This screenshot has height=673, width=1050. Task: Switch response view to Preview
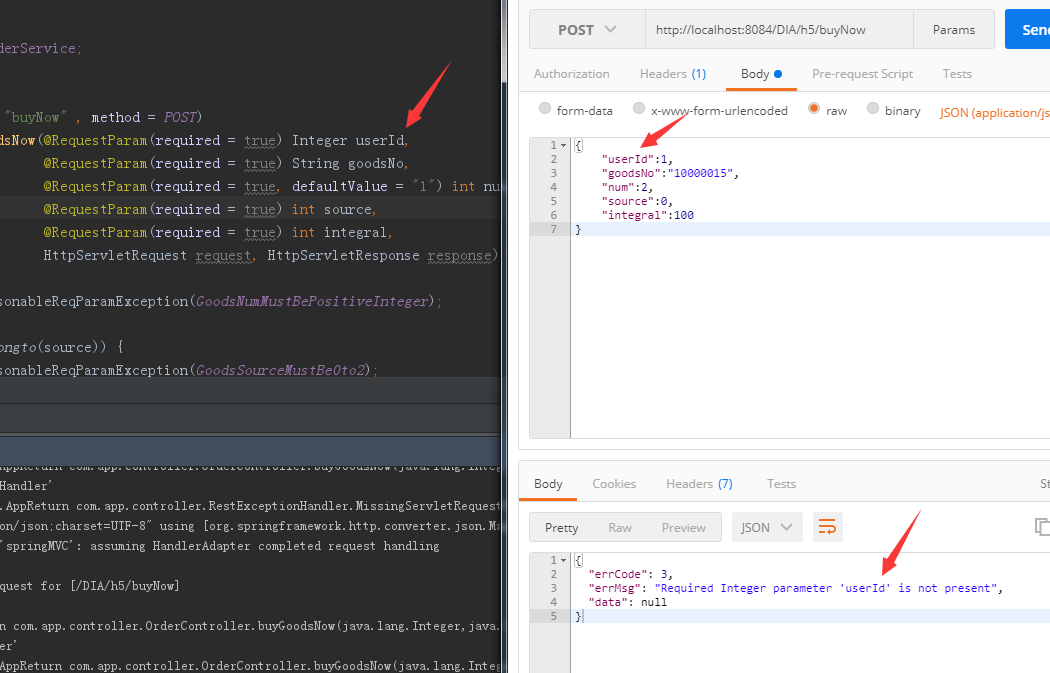683,527
